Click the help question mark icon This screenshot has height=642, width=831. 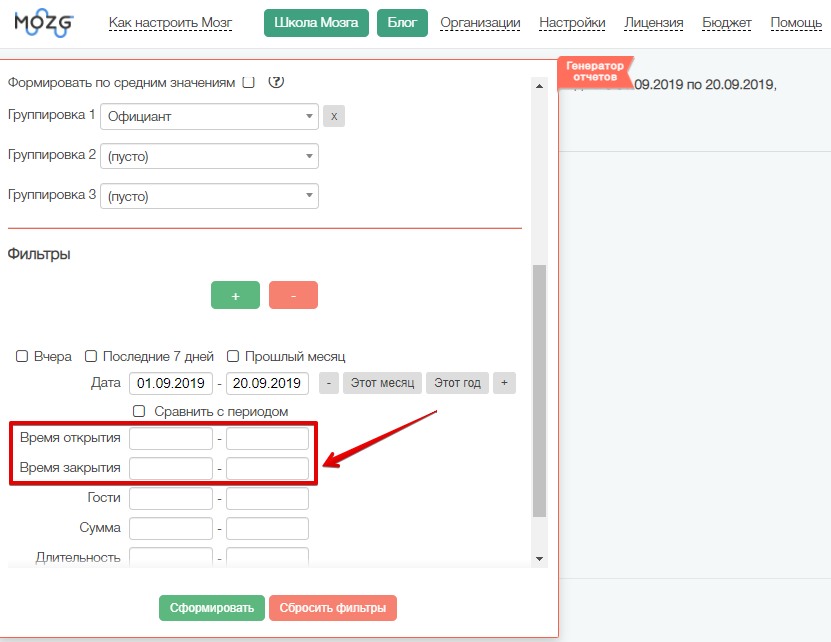coord(277,82)
